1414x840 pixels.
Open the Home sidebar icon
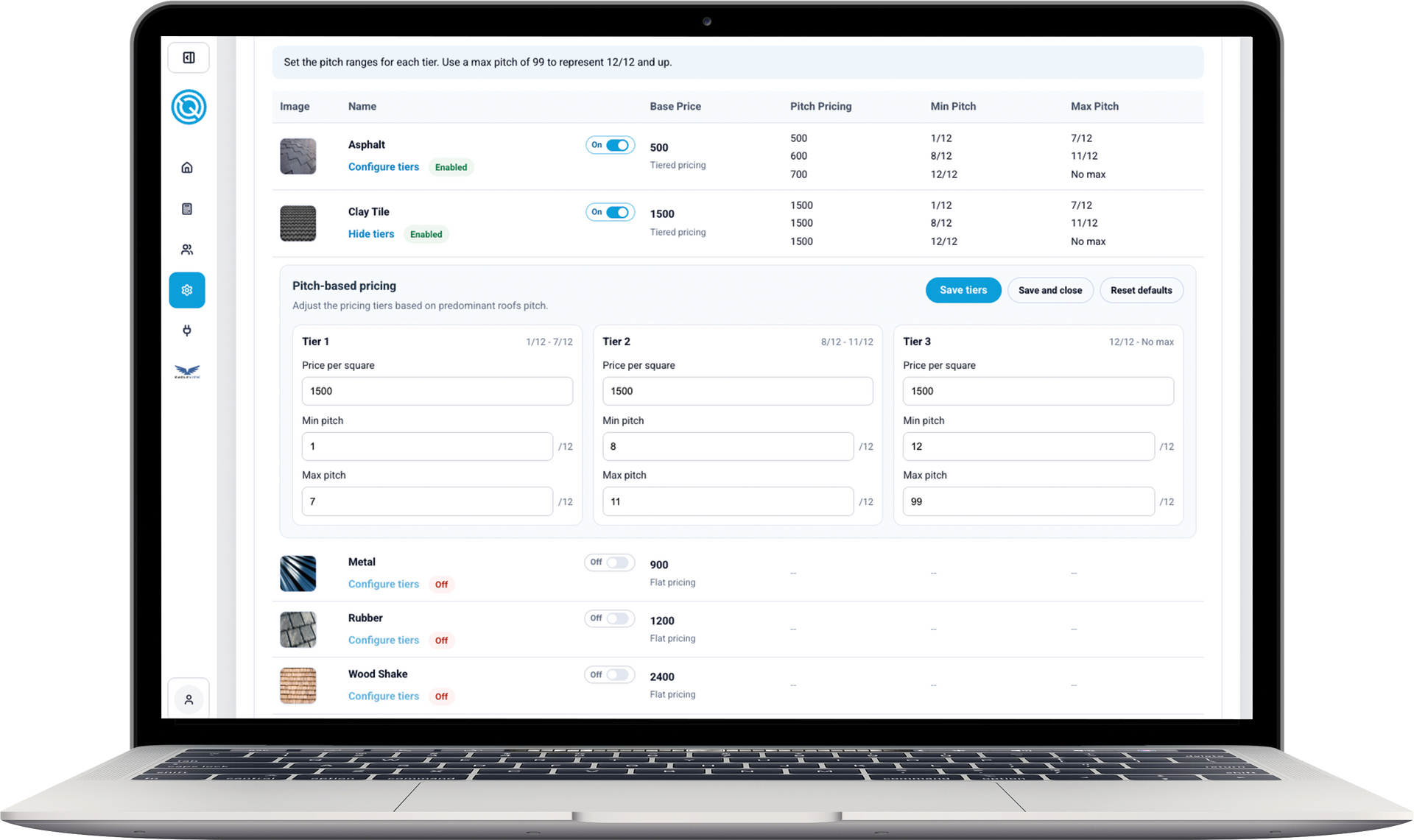(187, 168)
